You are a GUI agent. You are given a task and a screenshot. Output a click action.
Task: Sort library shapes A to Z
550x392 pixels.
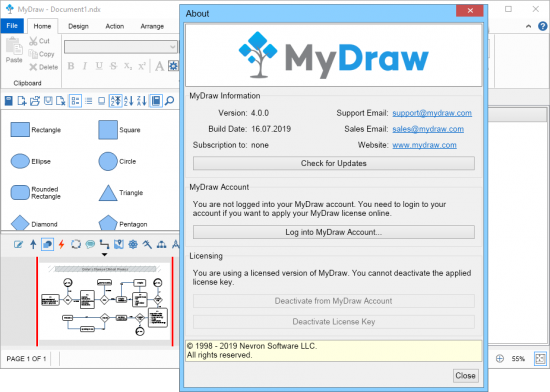click(x=129, y=101)
